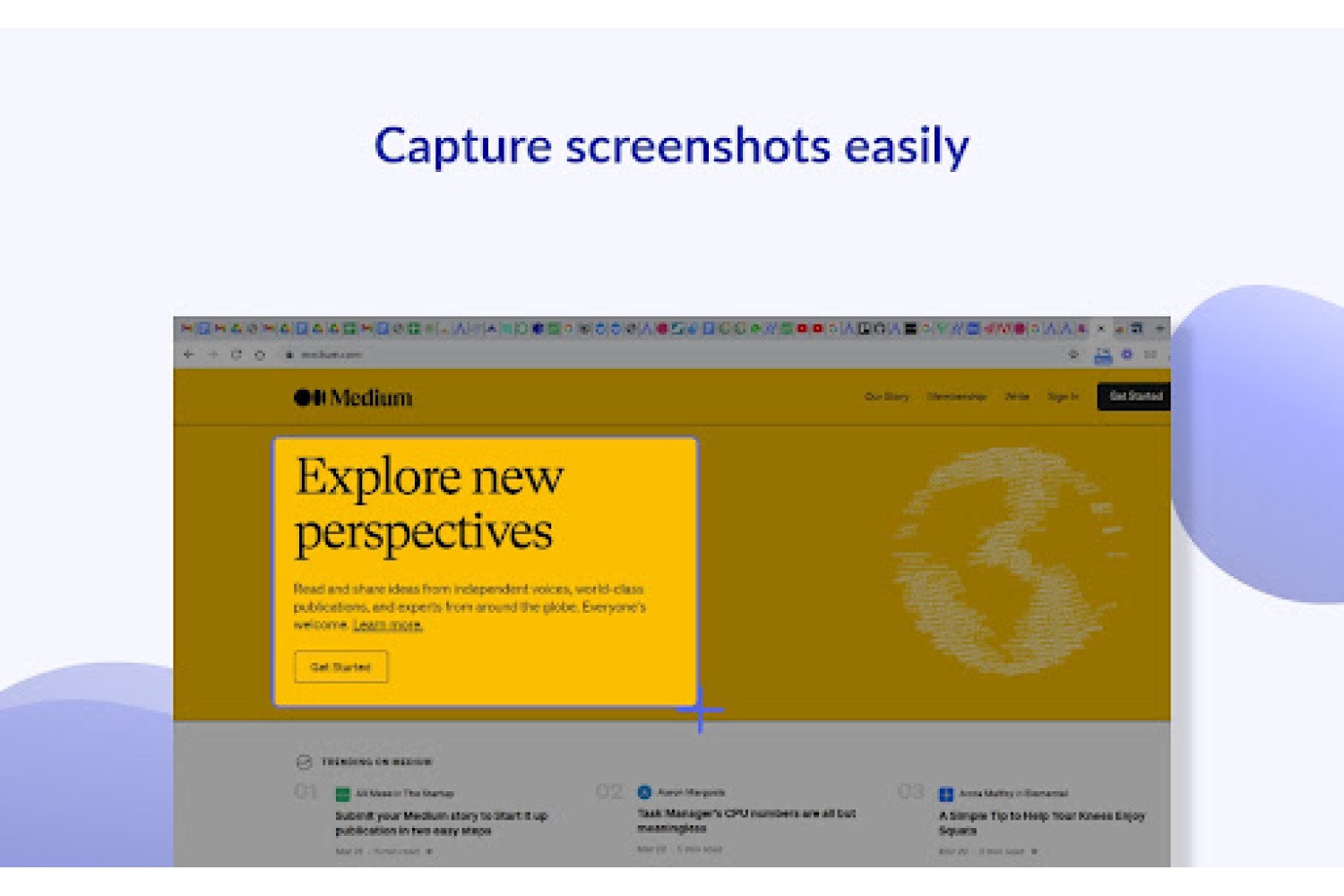
Task: Open the Our Story nav link
Action: pos(886,396)
